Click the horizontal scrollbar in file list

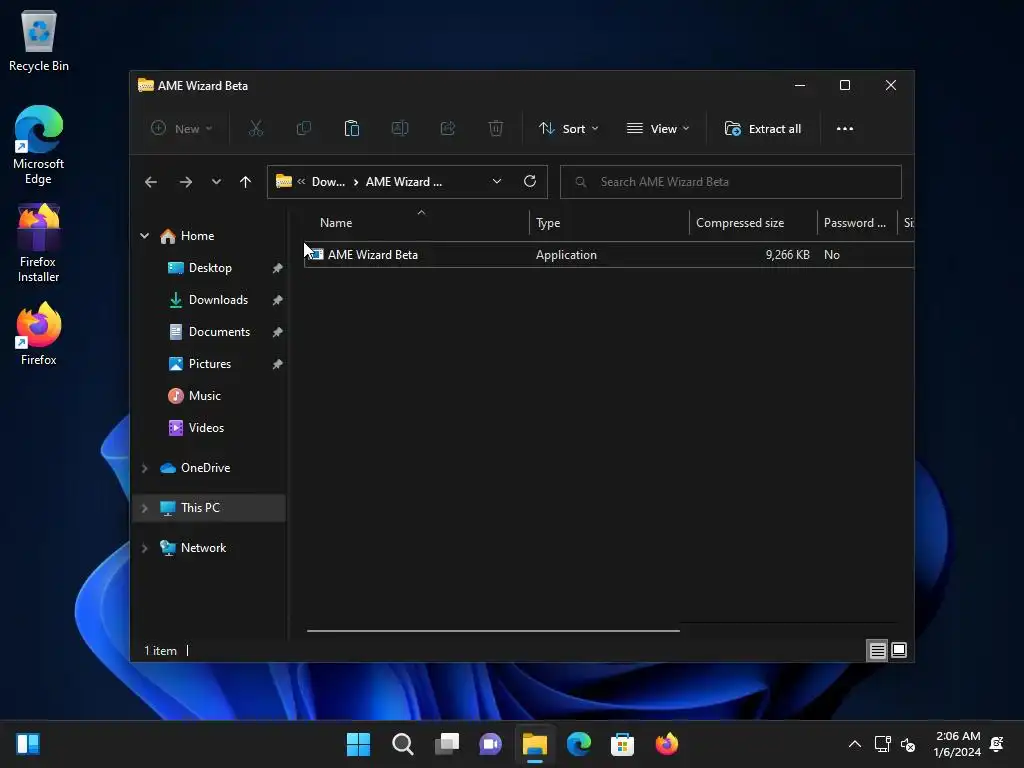pos(493,631)
